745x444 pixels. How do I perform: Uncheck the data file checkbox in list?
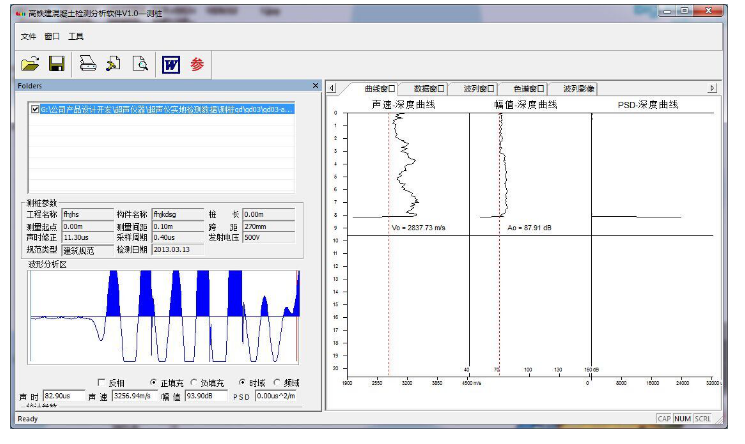(x=36, y=109)
